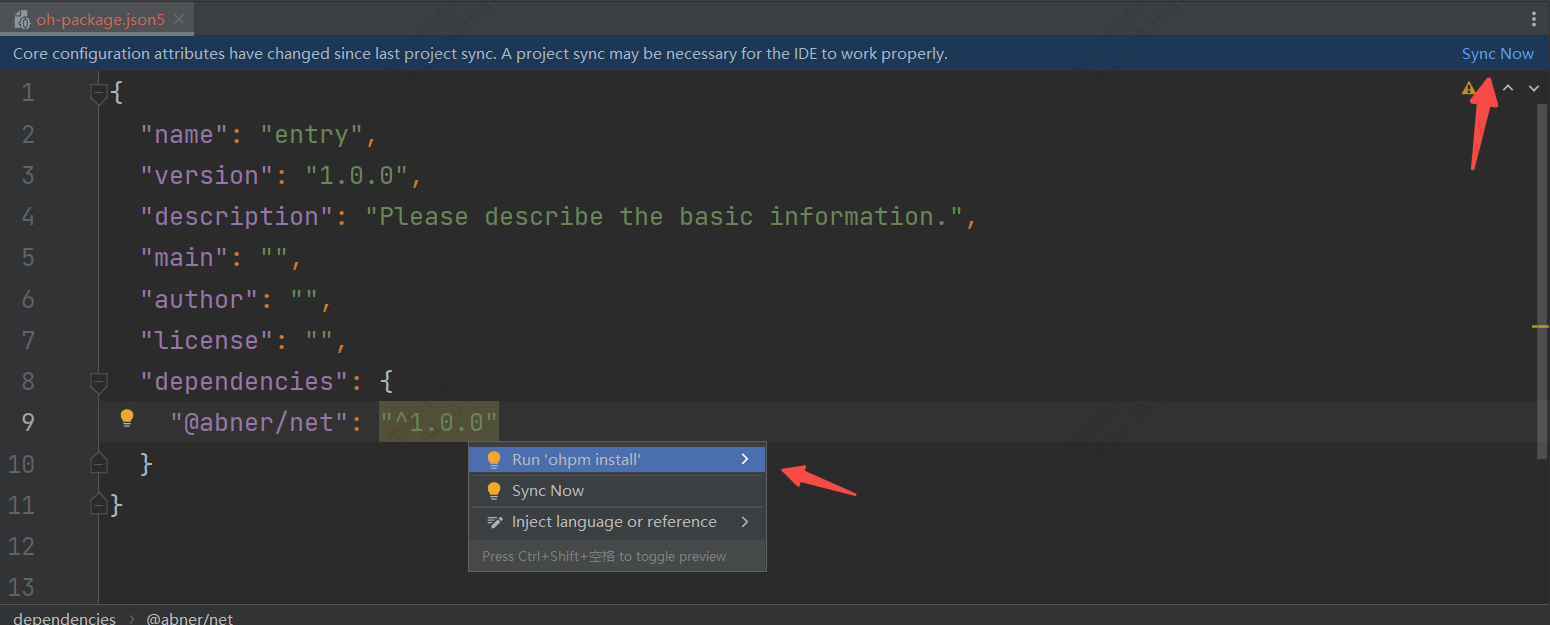1550x625 pixels.
Task: Click the dependencies breadcrumb
Action: click(65, 618)
